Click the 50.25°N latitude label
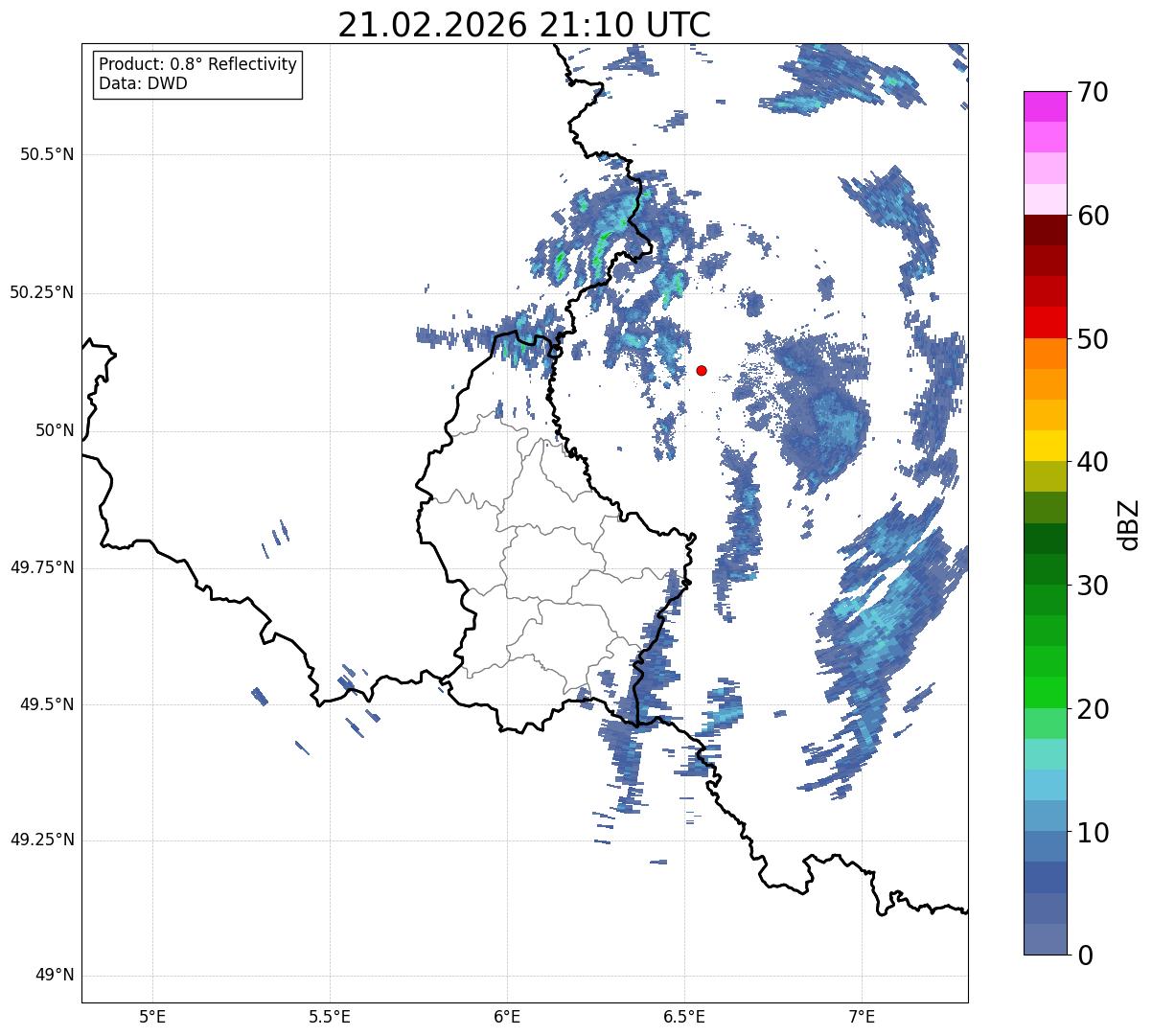 41,292
